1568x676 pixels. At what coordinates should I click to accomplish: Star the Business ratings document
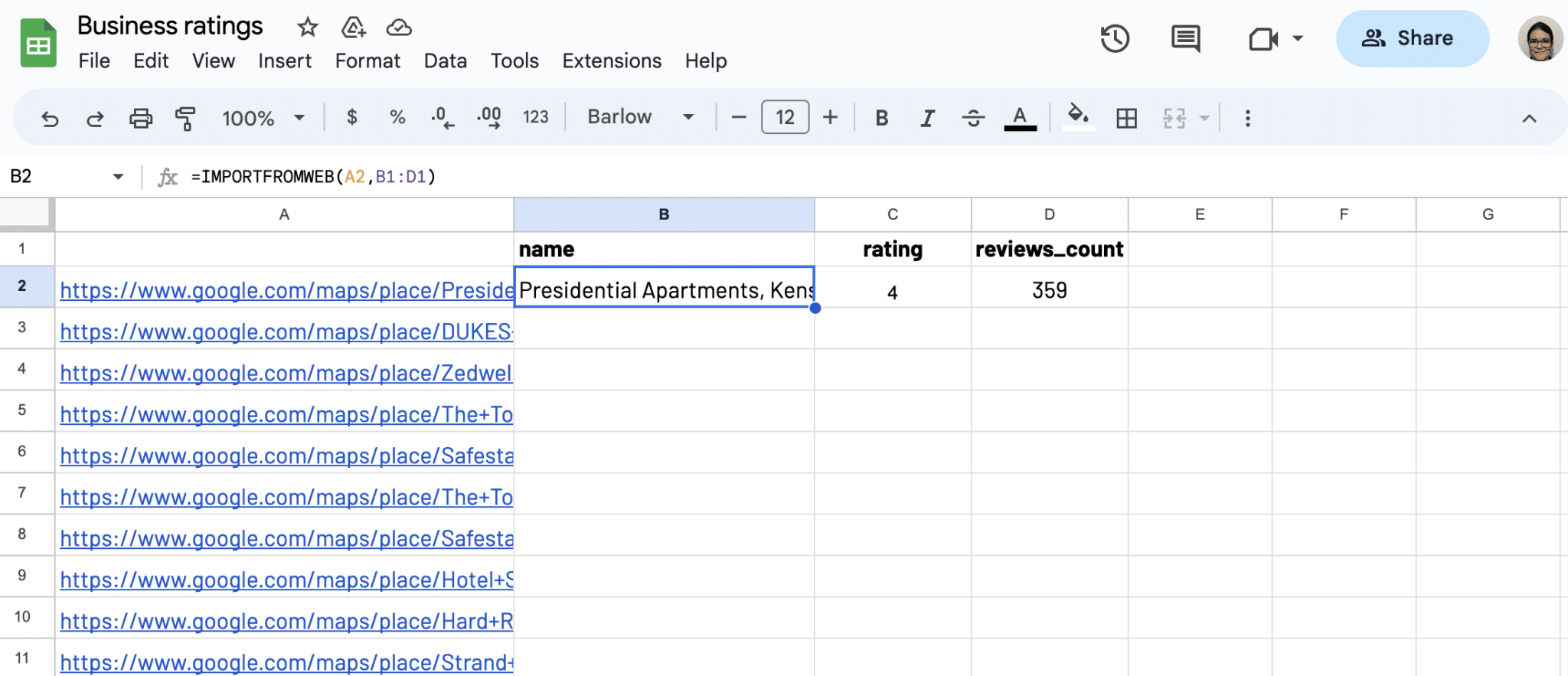[308, 28]
